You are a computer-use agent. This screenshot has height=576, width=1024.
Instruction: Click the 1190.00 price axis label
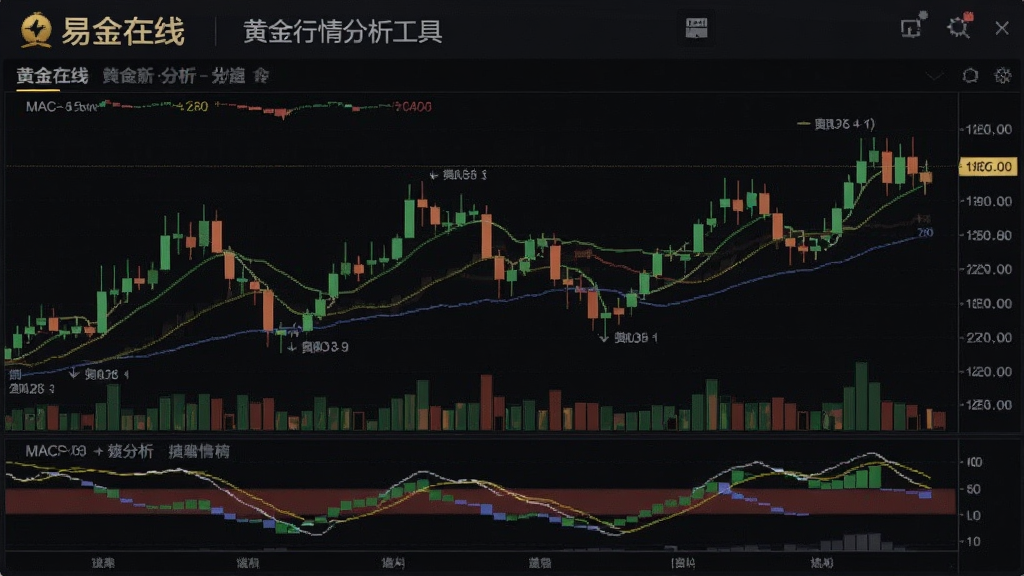(x=989, y=200)
